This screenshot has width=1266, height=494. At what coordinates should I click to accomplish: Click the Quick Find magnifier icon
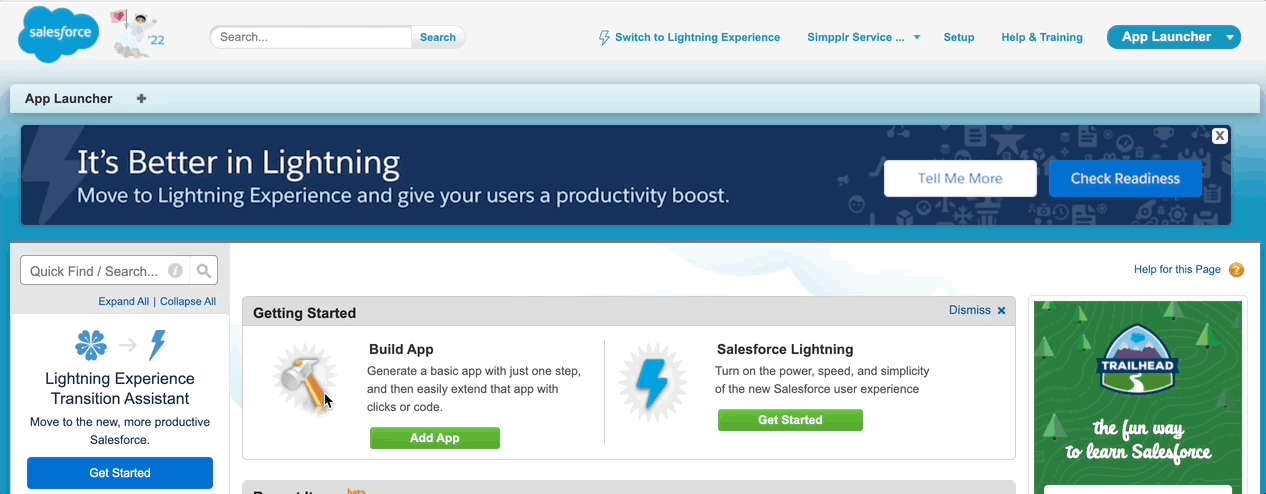coord(204,270)
